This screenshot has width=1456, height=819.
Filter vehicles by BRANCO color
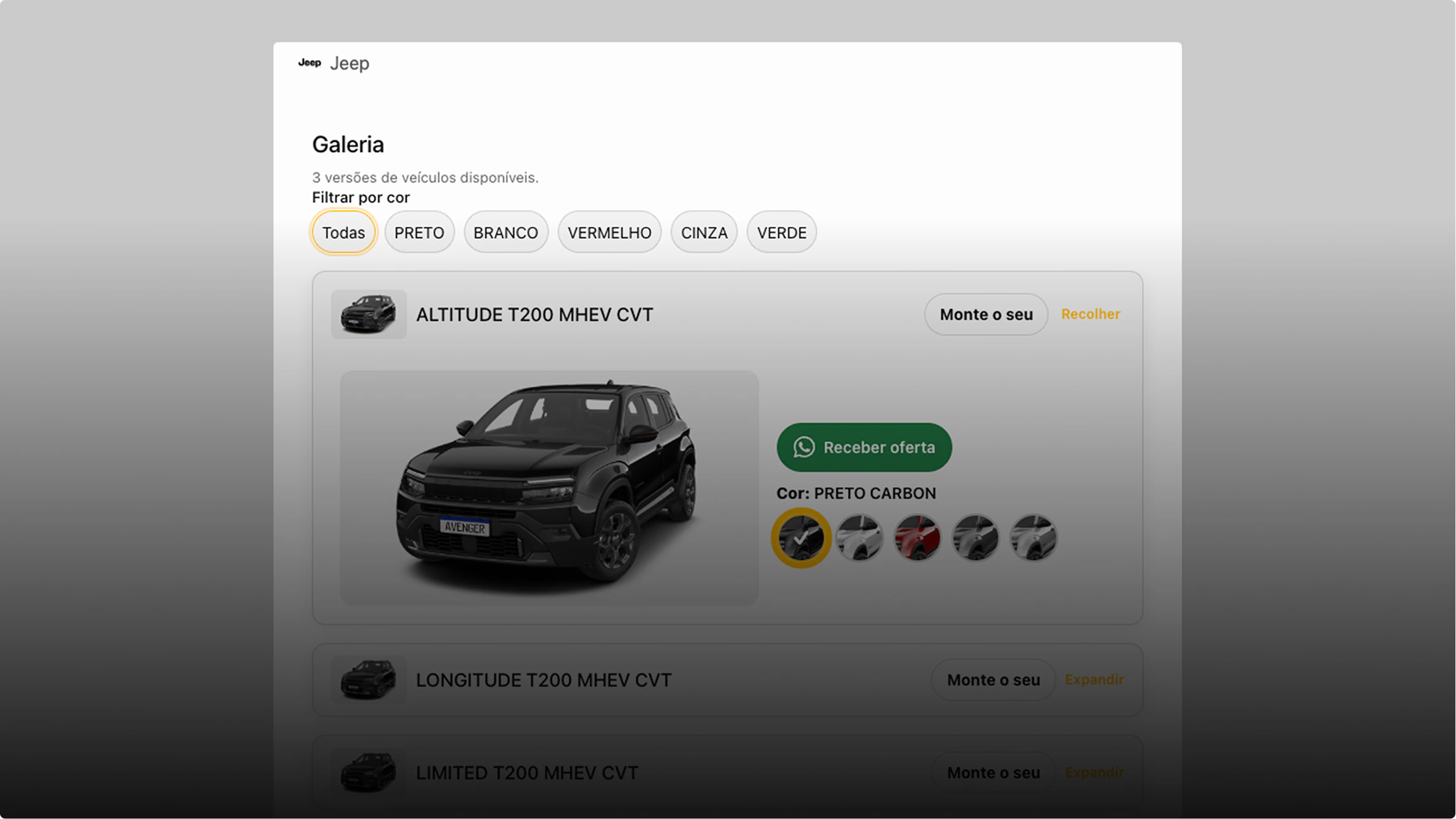click(505, 232)
